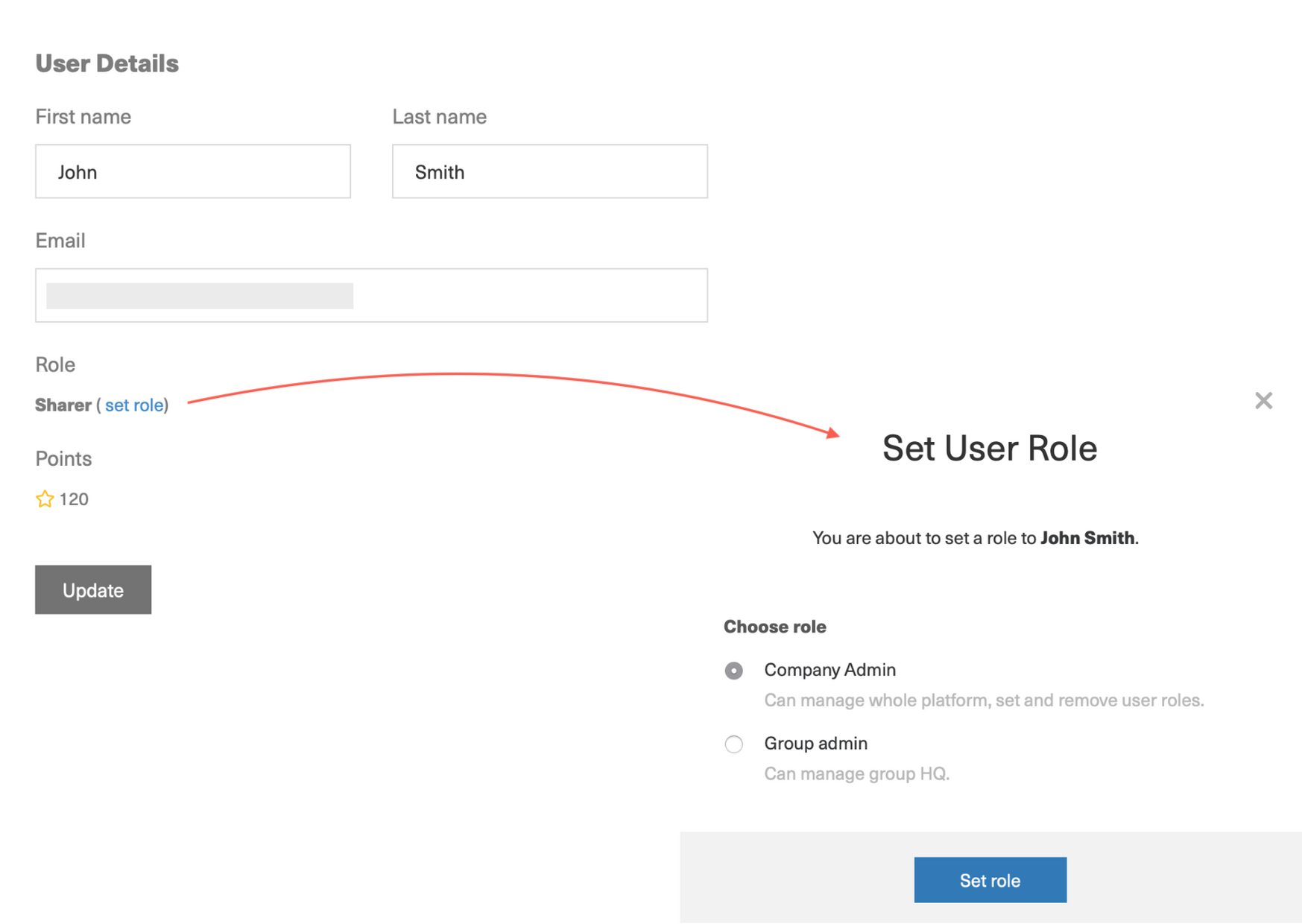Click the Update button
1302x924 pixels.
(x=93, y=589)
